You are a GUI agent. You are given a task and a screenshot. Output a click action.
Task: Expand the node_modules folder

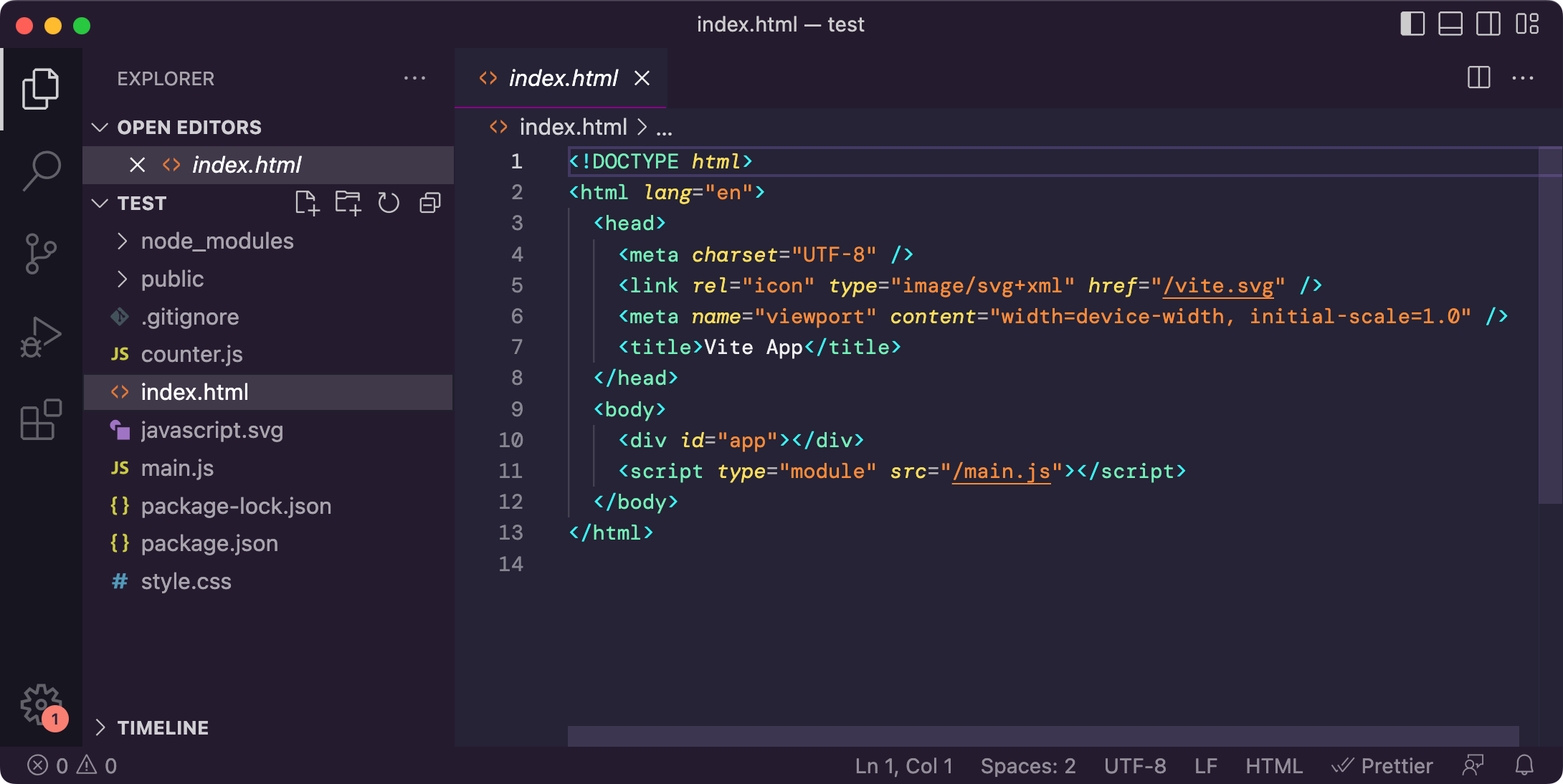point(217,242)
